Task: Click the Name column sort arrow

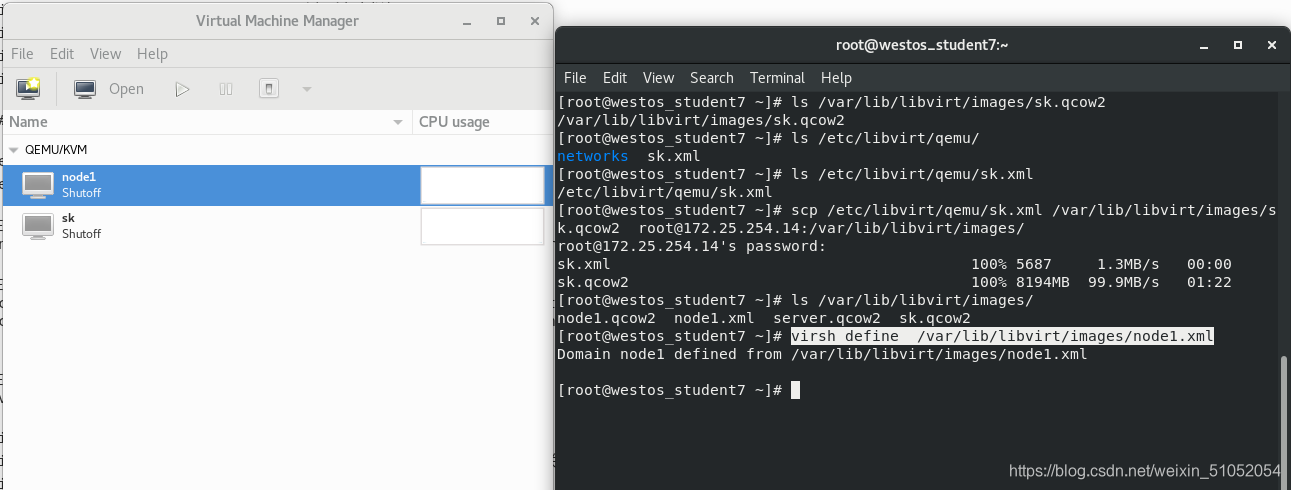Action: (x=398, y=123)
